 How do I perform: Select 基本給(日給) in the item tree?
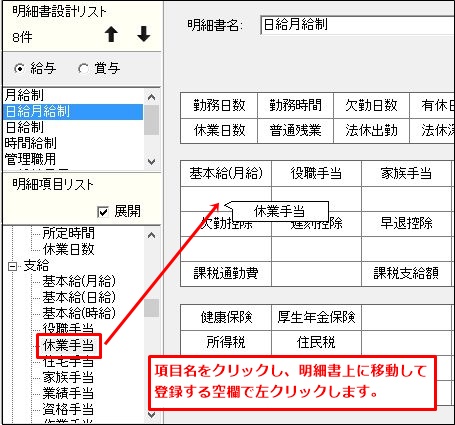[x=79, y=297]
